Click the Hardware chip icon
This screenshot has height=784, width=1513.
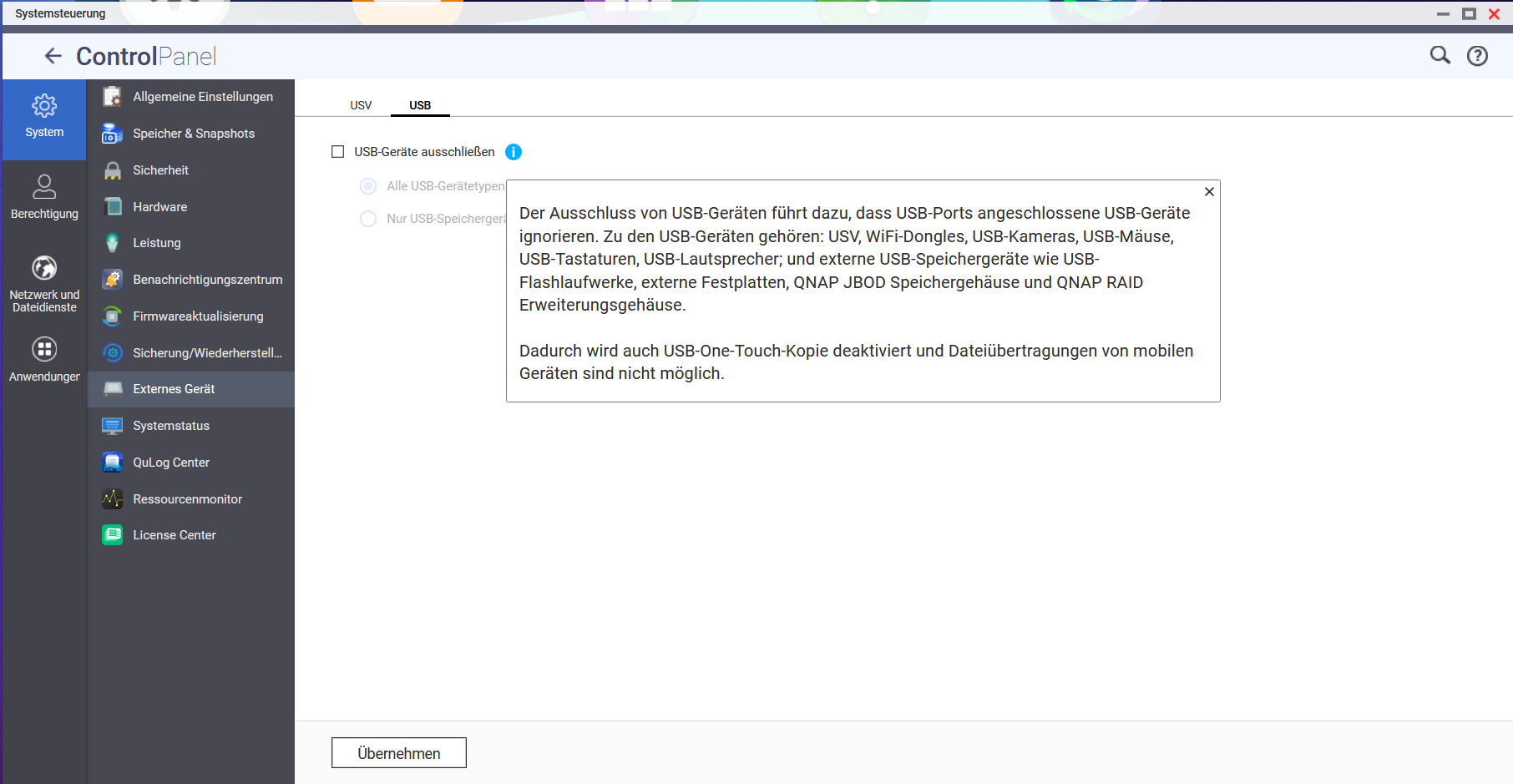coord(113,206)
